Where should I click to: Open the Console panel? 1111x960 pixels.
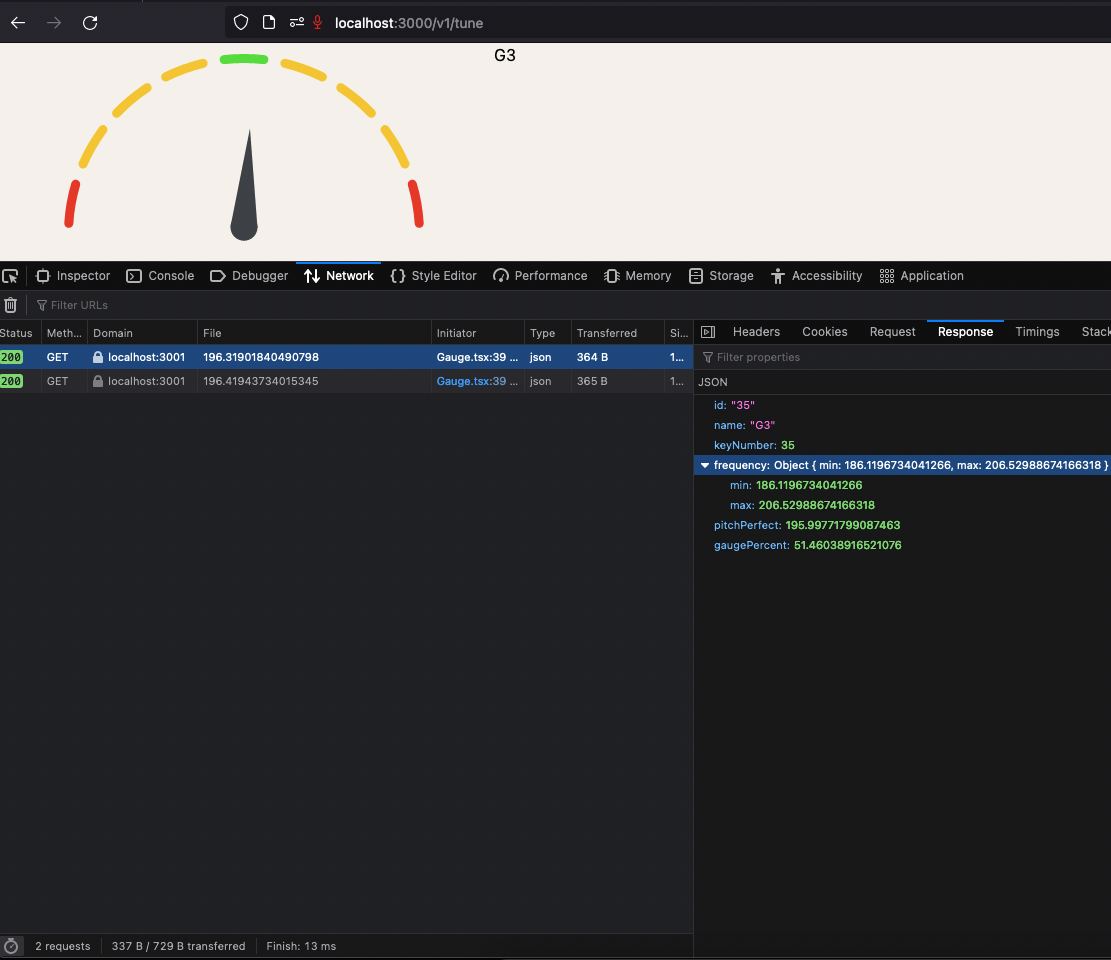(160, 276)
